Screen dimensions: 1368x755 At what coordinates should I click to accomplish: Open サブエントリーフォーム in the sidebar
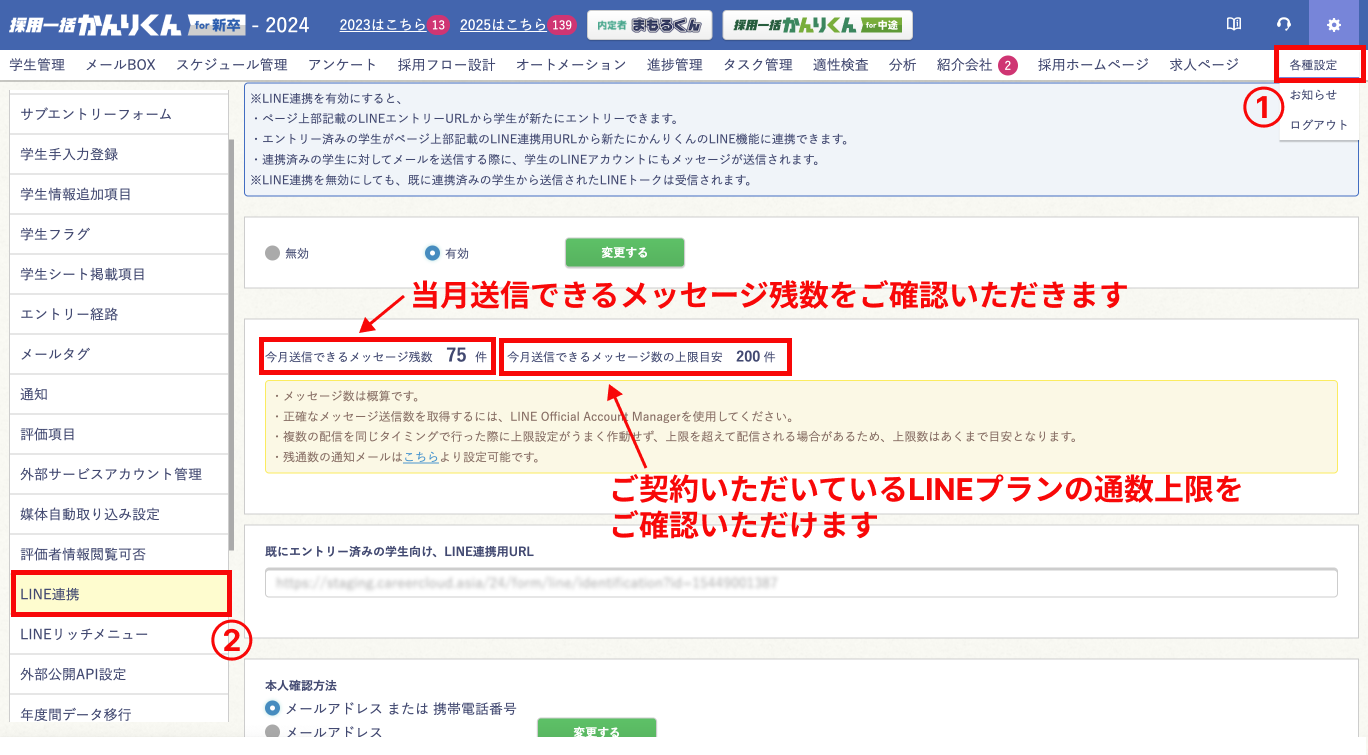119,114
